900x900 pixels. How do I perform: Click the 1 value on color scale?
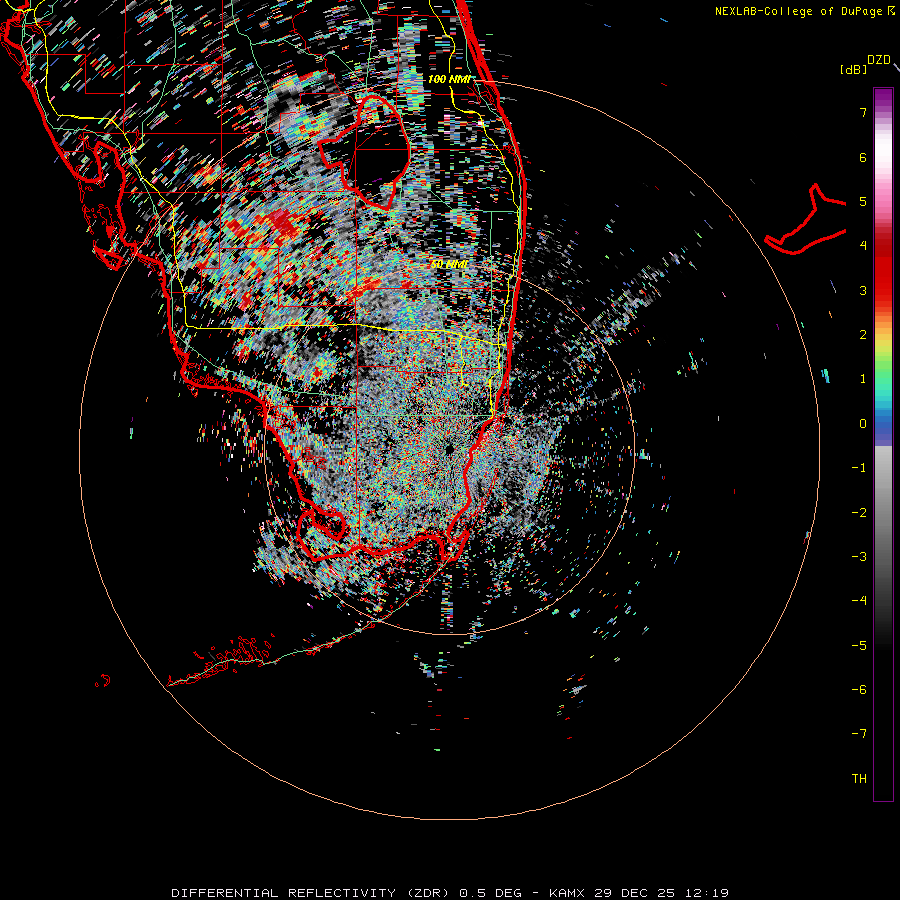[x=863, y=379]
